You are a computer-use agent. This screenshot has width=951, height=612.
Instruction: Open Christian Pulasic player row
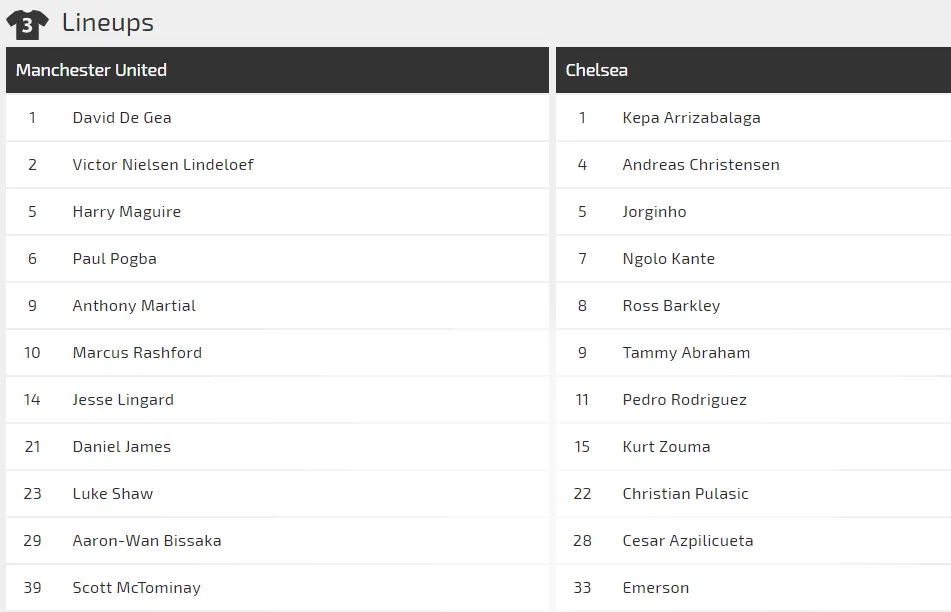tap(685, 493)
